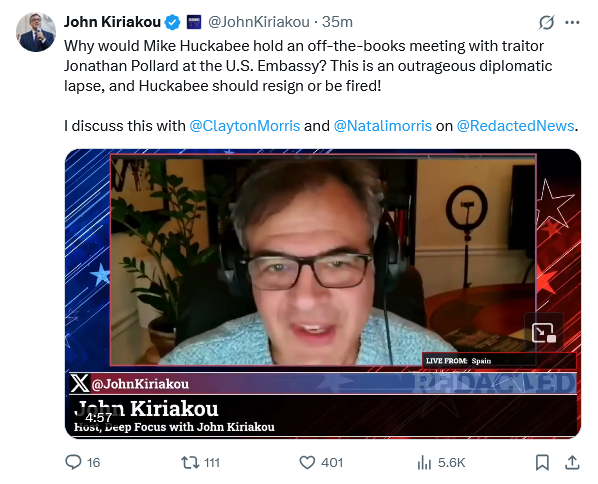This screenshot has height=484, width=598.
Task: Click the @Natalimorris mention
Action: tap(383, 126)
